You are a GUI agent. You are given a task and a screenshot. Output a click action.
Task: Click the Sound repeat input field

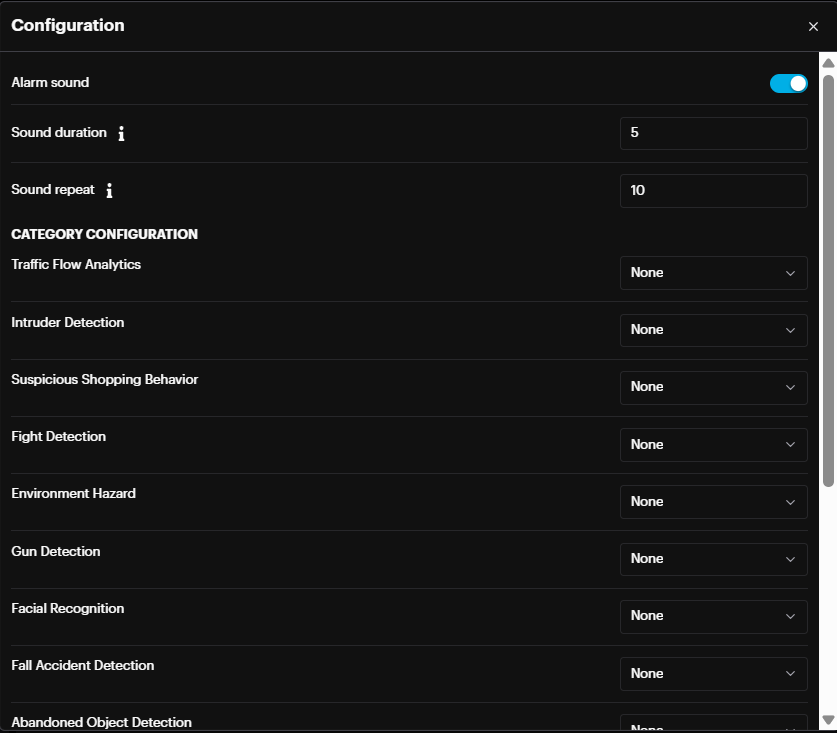point(713,190)
